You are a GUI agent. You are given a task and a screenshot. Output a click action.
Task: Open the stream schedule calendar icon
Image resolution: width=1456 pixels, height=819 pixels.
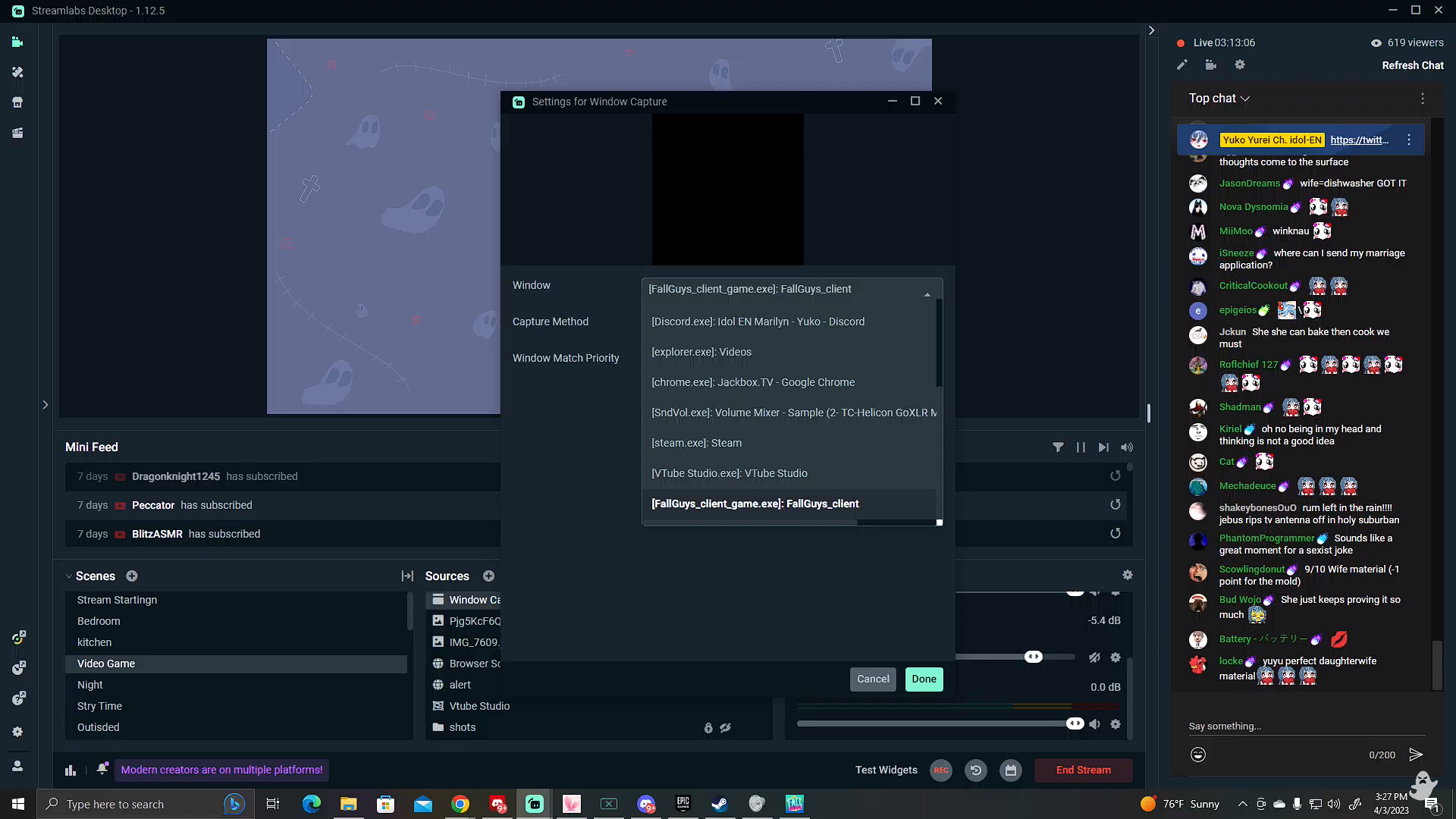[x=1011, y=770]
